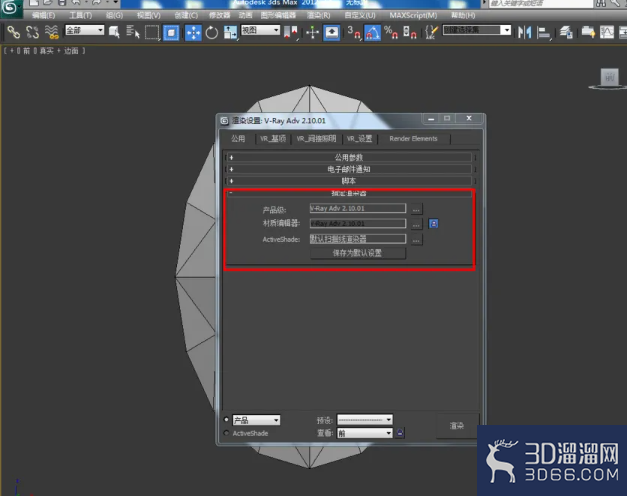This screenshot has width=627, height=496.
Task: Open the 视图 reference coordinate dropdown
Action: tap(260, 30)
